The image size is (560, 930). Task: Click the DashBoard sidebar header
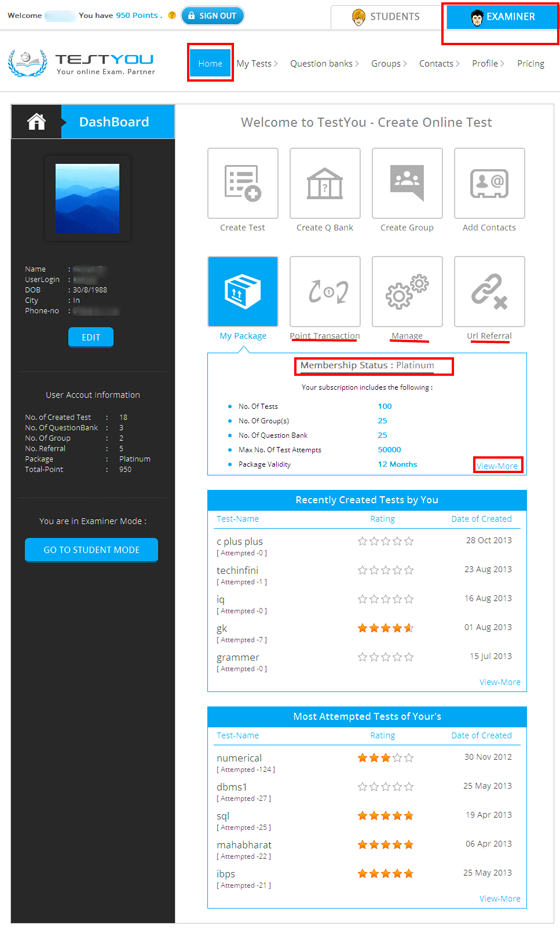(x=114, y=122)
